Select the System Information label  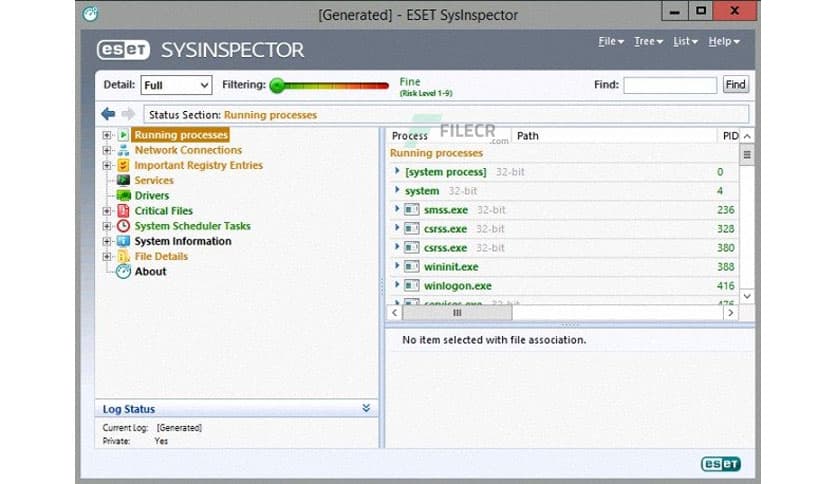(183, 241)
